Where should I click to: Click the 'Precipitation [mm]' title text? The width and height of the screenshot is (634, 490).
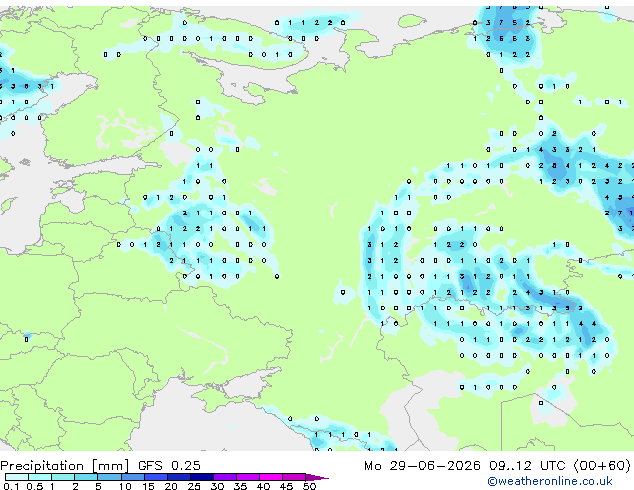point(65,466)
